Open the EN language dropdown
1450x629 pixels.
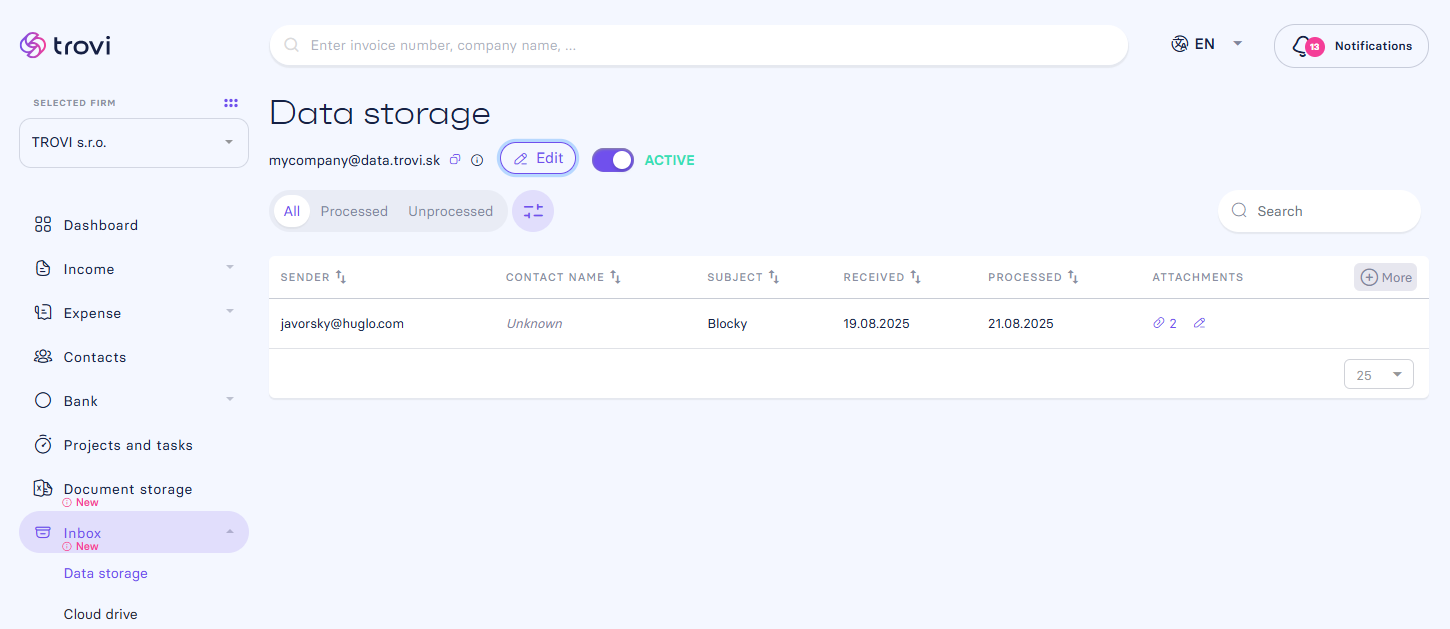(x=1207, y=44)
